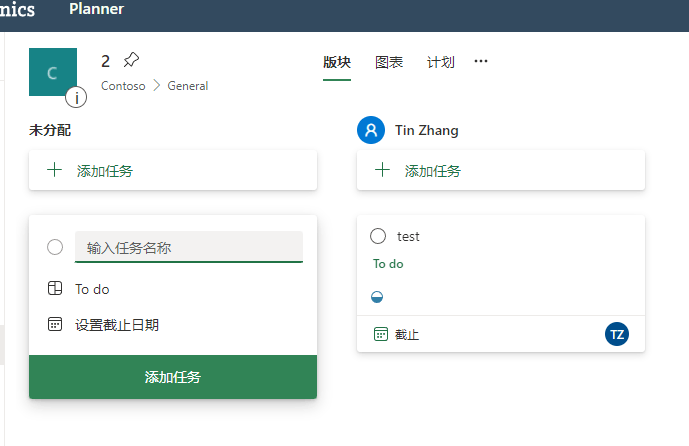The image size is (689, 446).
Task: Click plus icon in Tin Zhang column
Action: point(382,170)
